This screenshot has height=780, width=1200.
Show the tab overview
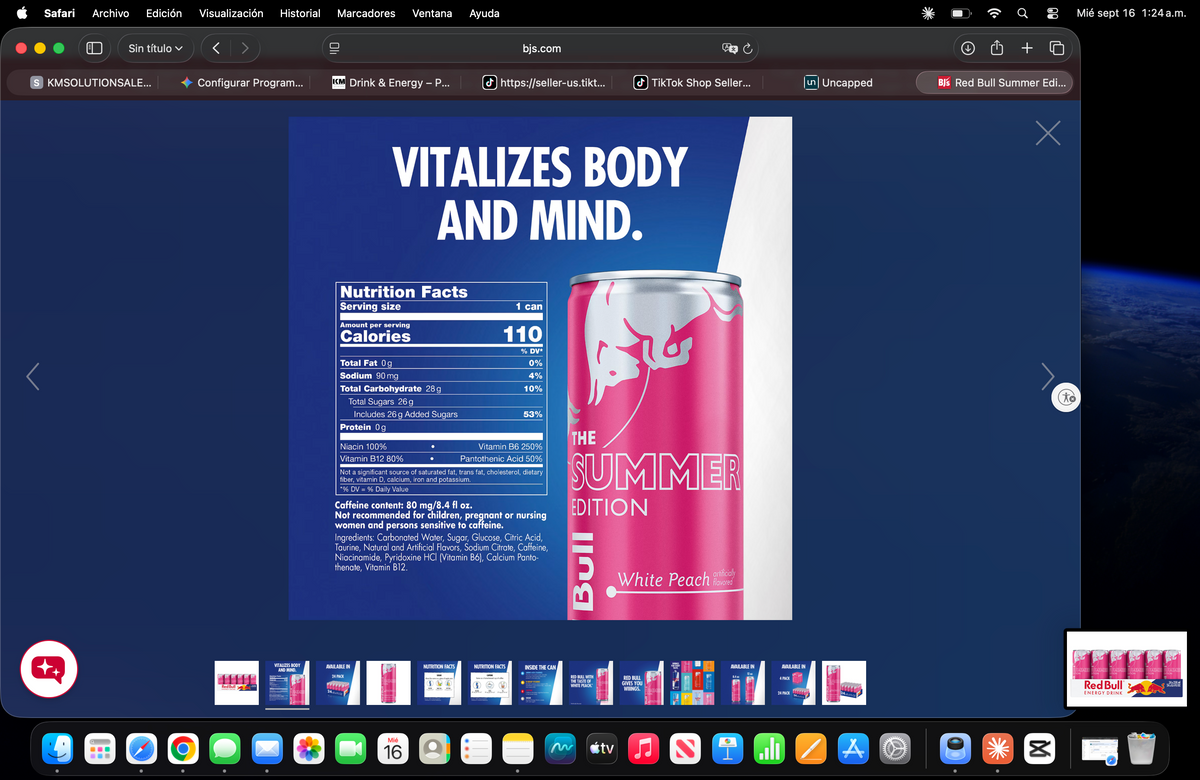[x=1056, y=48]
